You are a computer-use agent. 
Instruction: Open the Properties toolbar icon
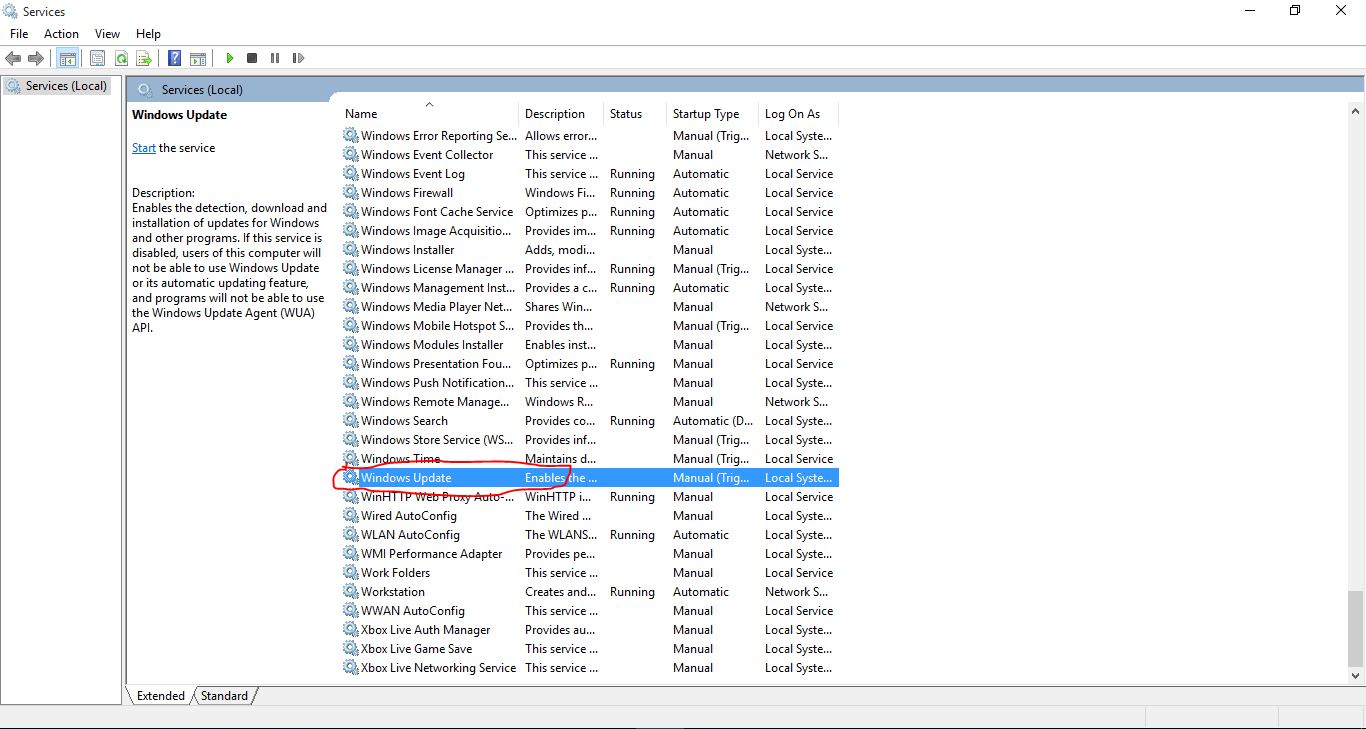(x=97, y=58)
